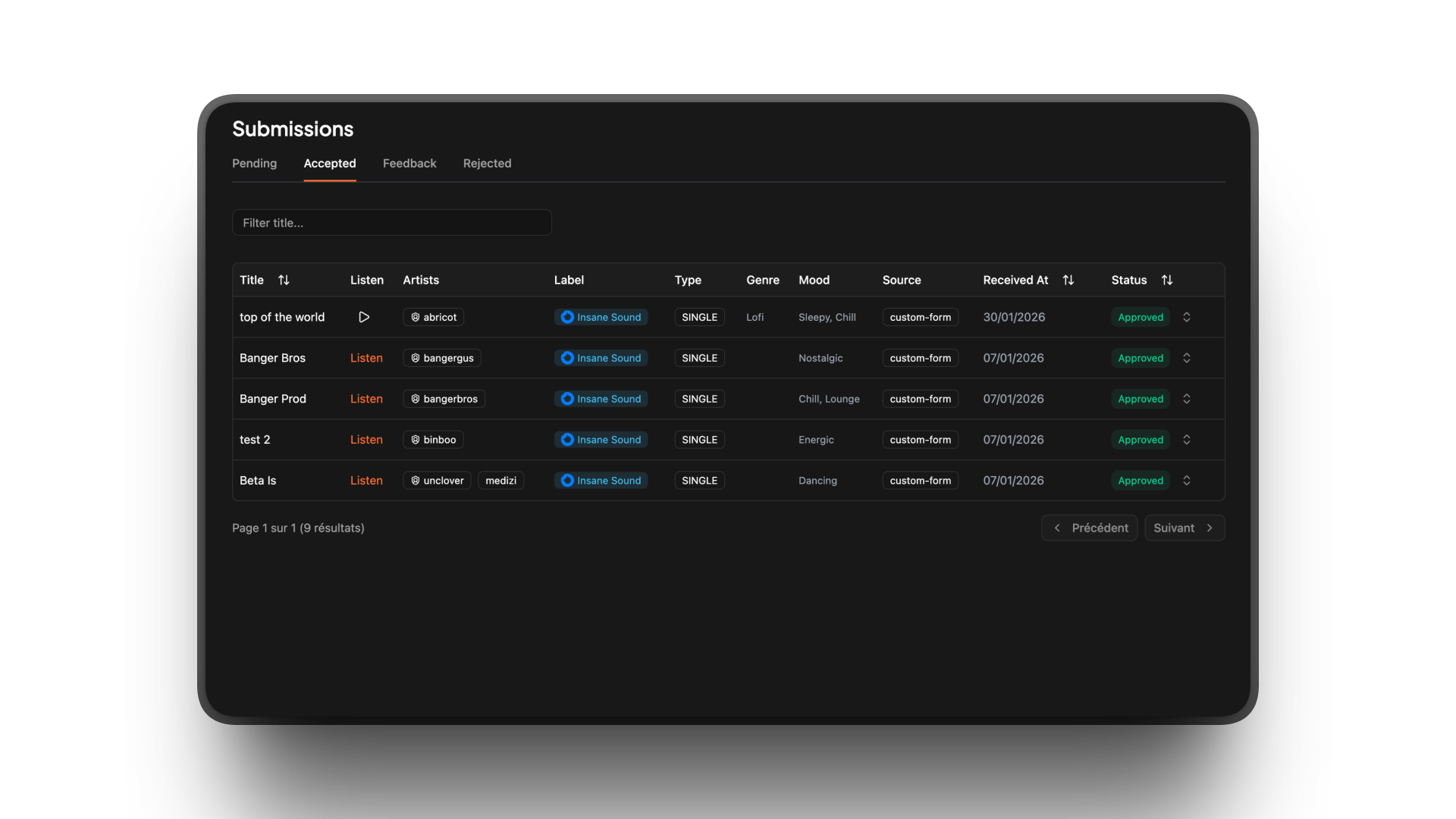Click the sort icon next to Received At
The image size is (1456, 819).
[x=1068, y=280]
